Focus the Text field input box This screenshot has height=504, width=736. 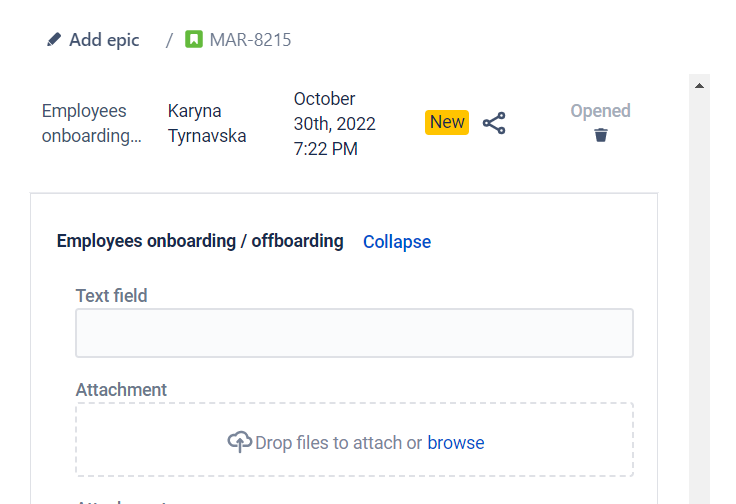coord(354,333)
